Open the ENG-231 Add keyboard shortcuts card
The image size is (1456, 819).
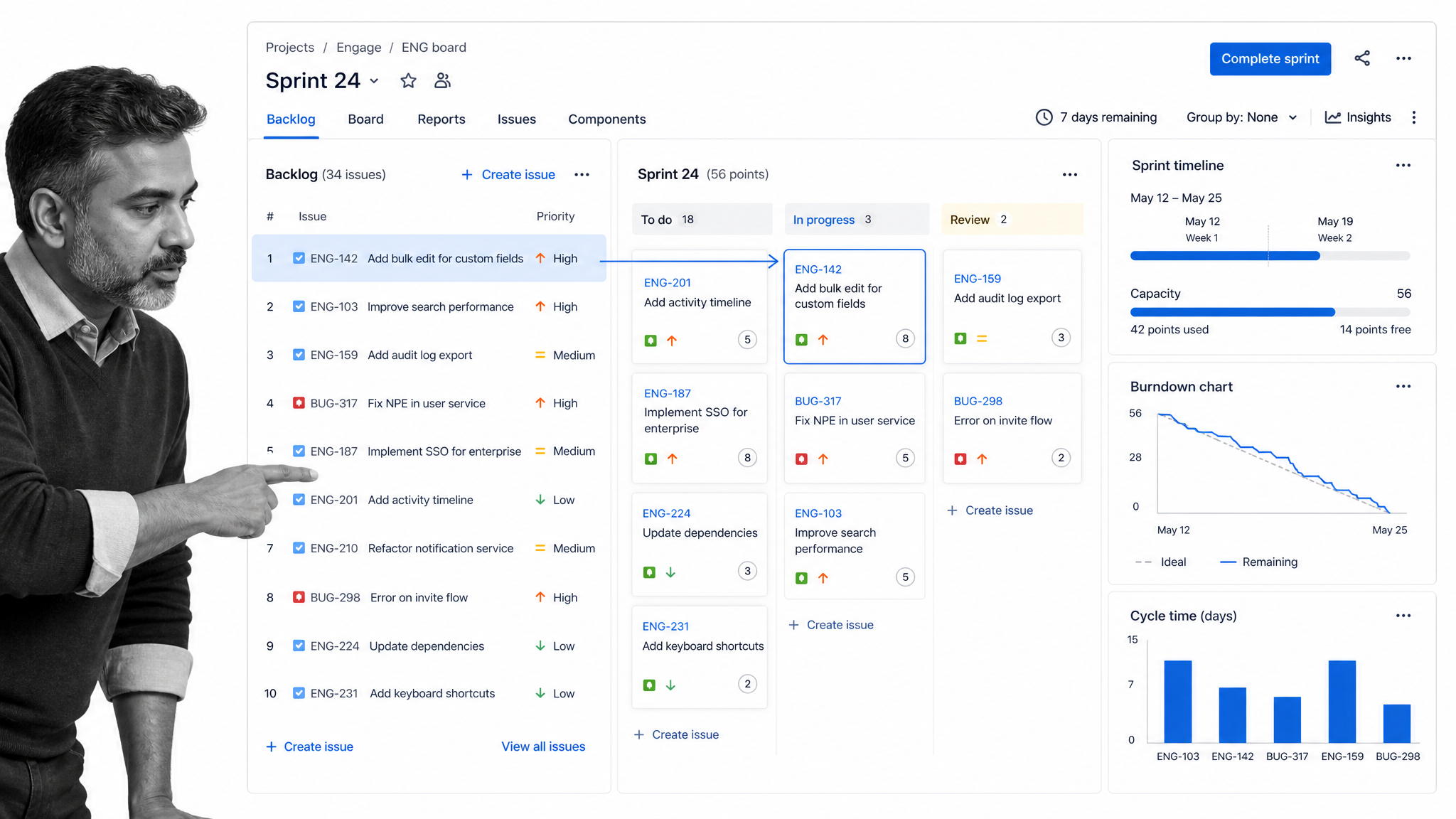(x=700, y=657)
